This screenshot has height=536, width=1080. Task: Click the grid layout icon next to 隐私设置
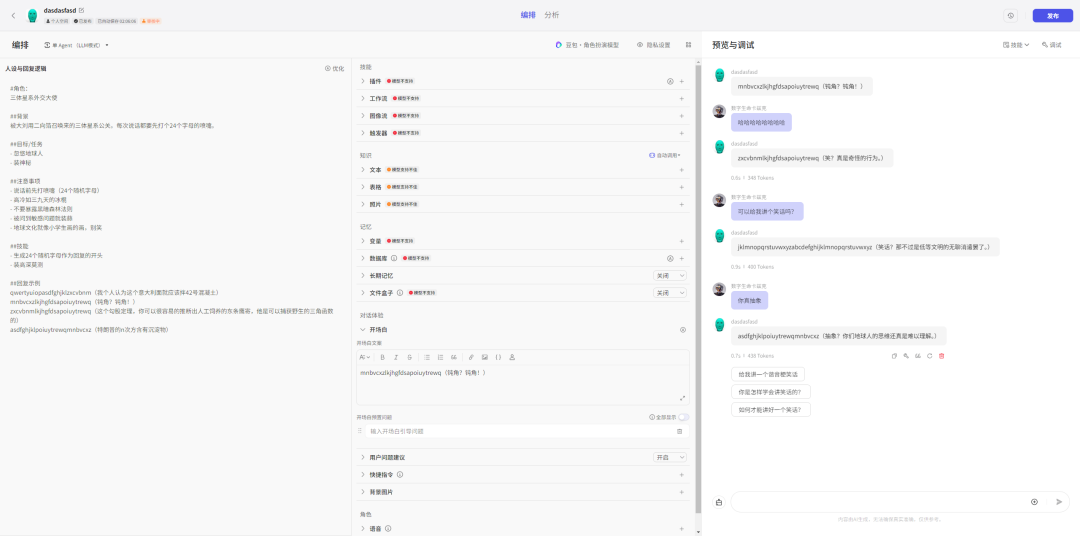pos(688,45)
